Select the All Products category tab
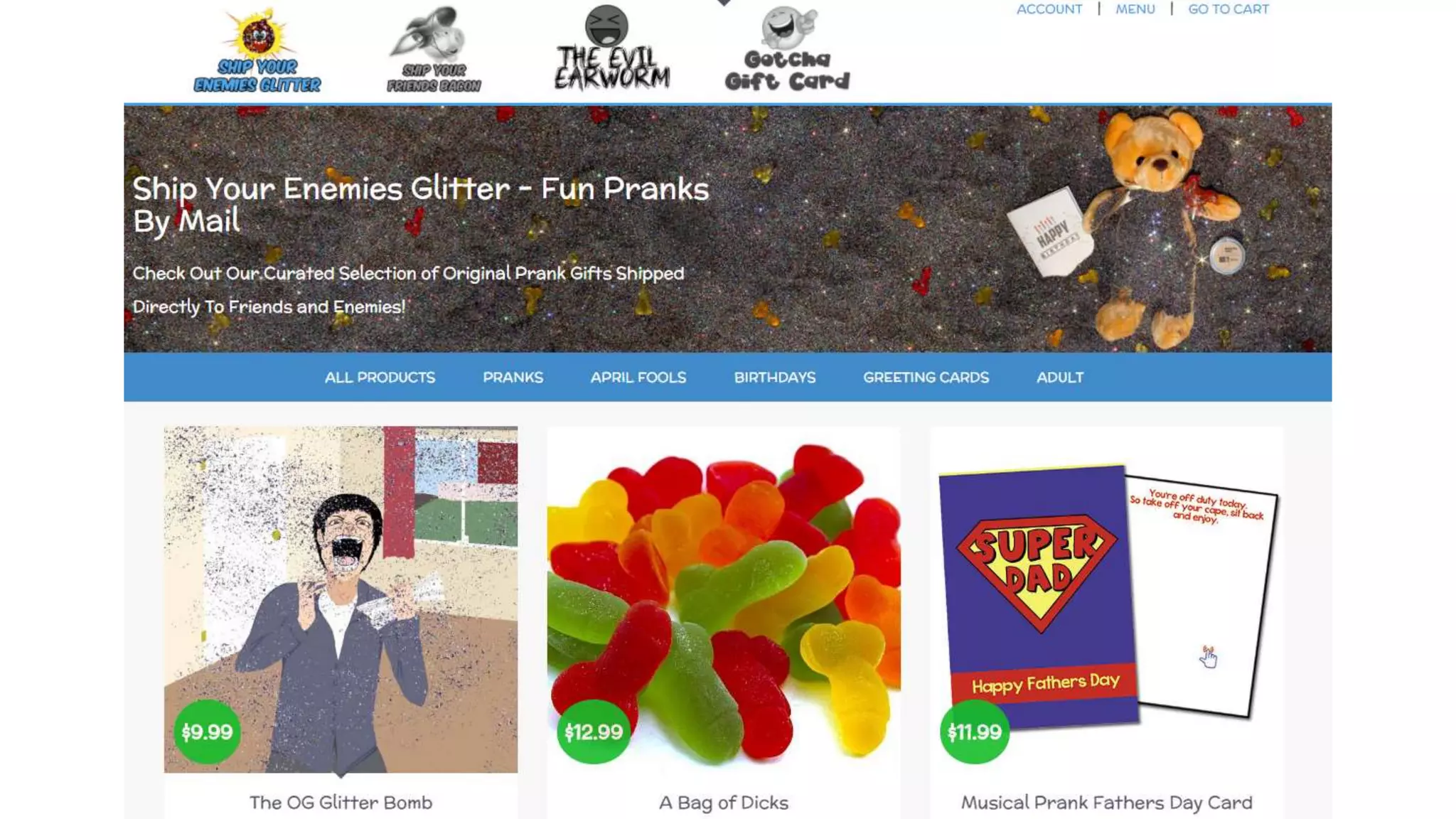Screen dimensions: 1456x819 pyautogui.click(x=380, y=378)
